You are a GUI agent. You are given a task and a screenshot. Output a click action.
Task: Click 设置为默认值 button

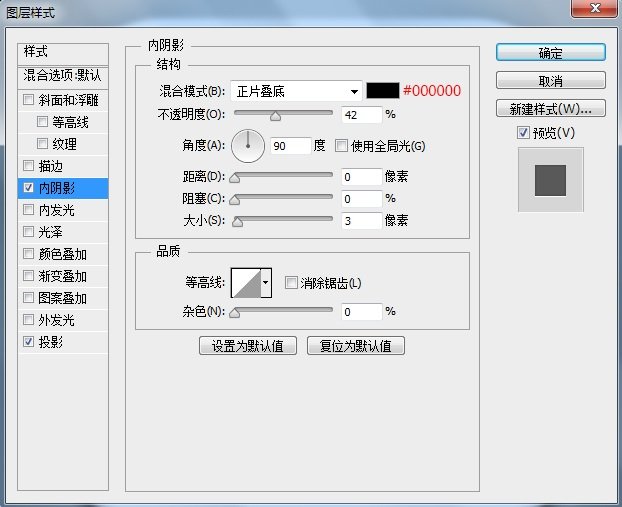248,346
